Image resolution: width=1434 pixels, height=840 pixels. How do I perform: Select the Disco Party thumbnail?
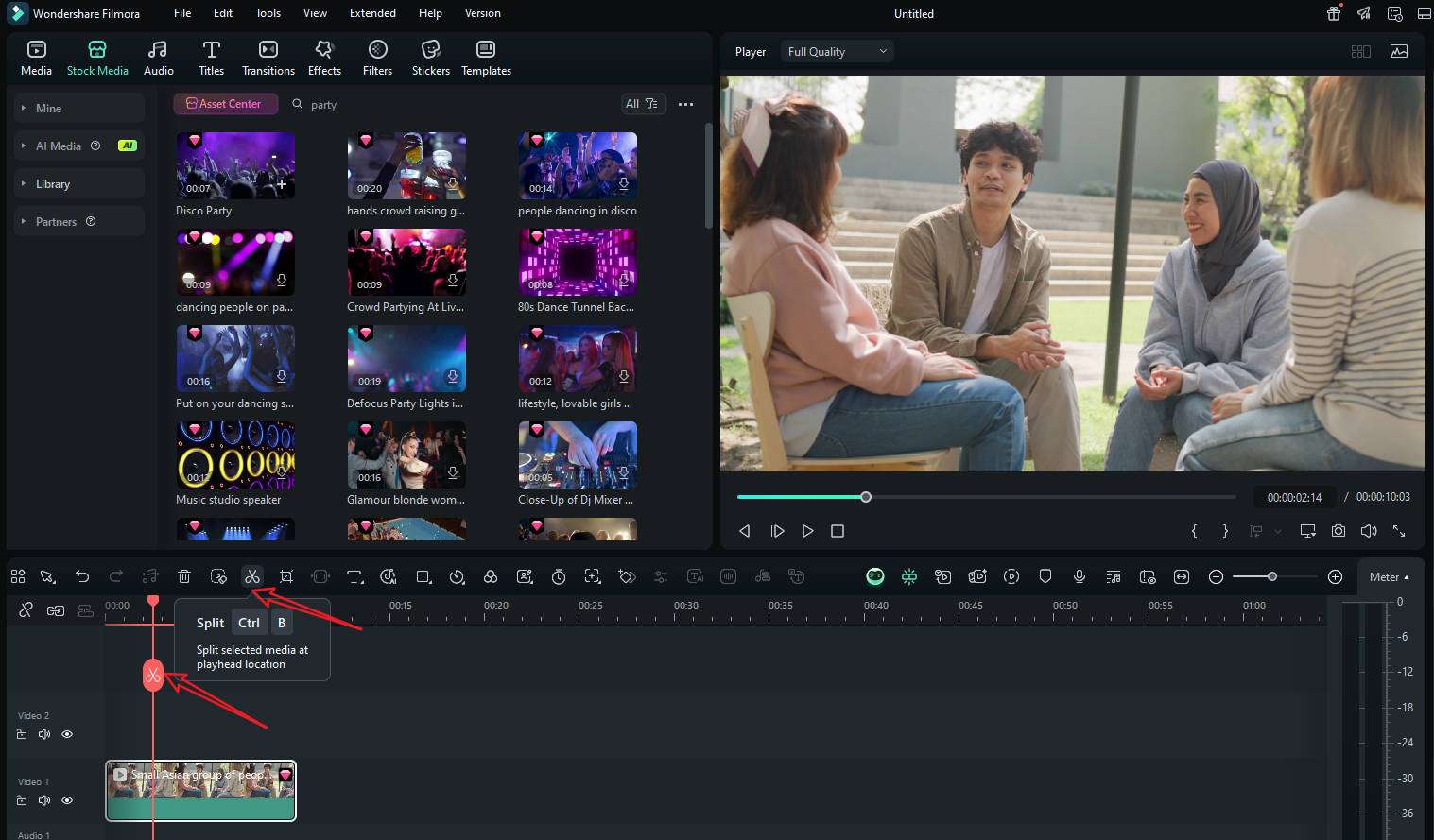click(x=235, y=165)
